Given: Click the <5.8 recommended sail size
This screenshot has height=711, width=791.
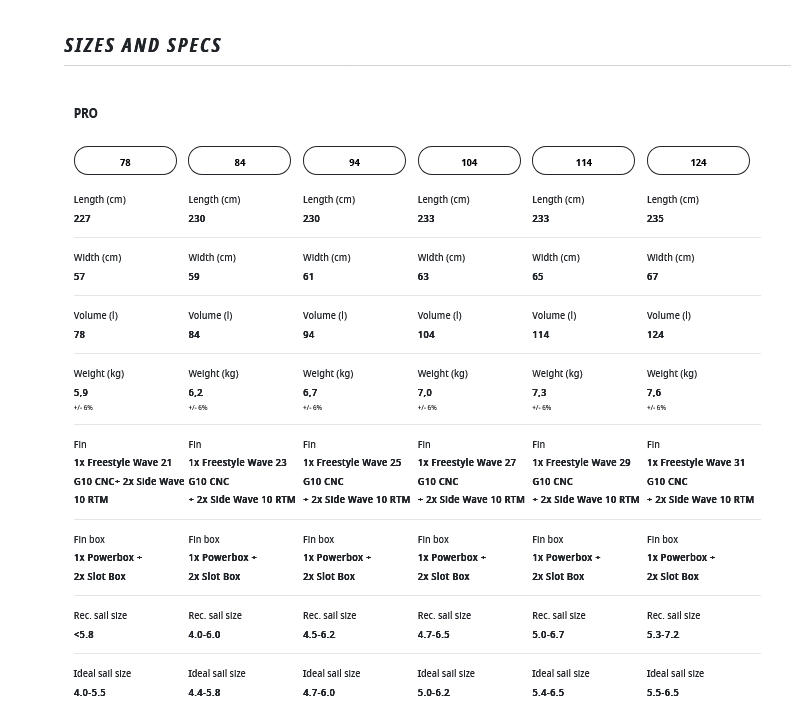Looking at the screenshot, I should coord(84,634).
